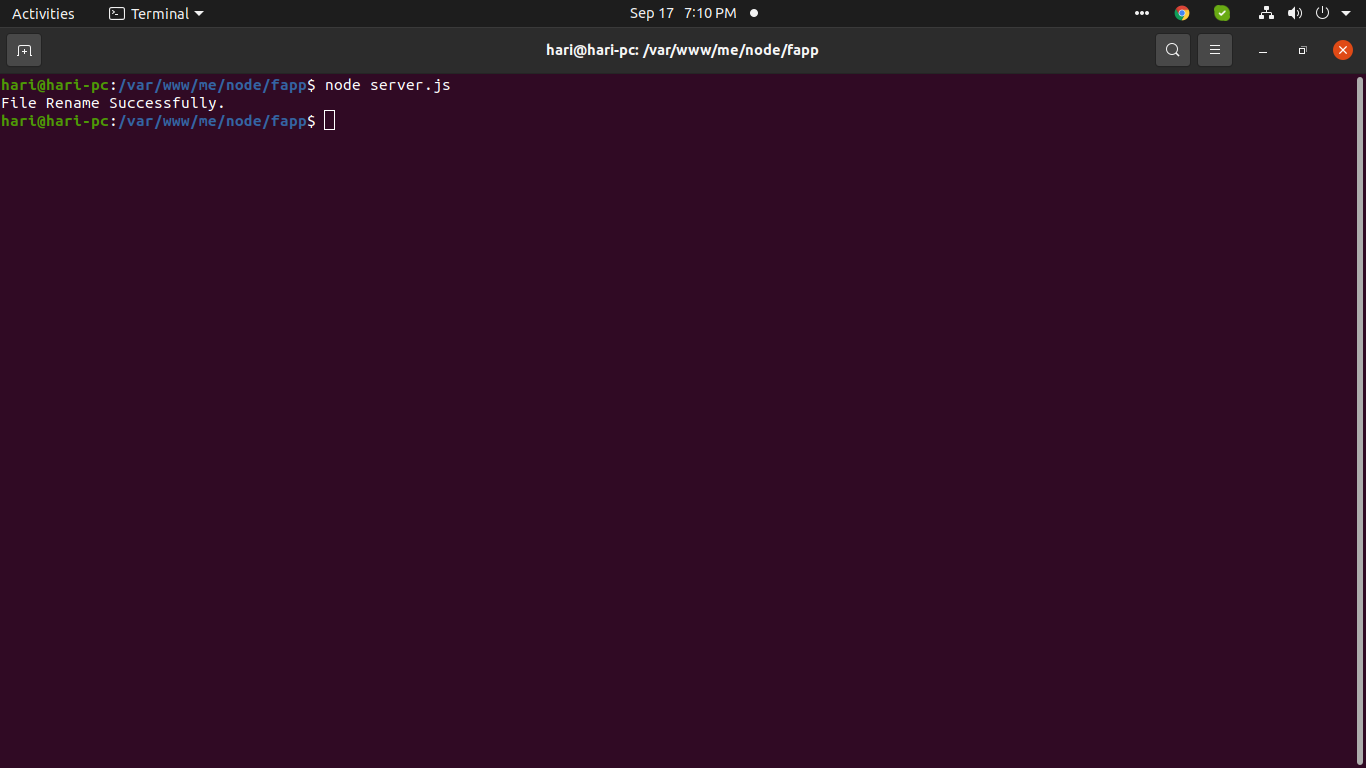Click the three-dots status tray icon

click(x=1141, y=13)
